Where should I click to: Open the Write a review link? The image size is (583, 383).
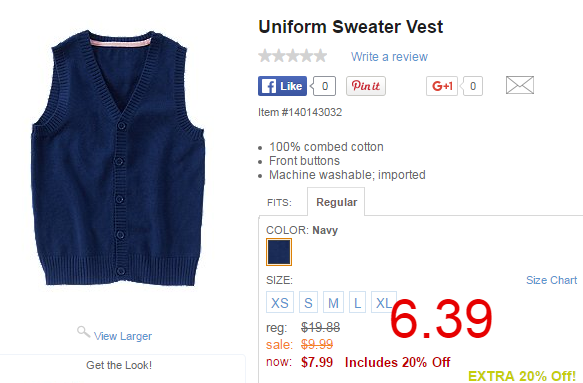click(389, 57)
